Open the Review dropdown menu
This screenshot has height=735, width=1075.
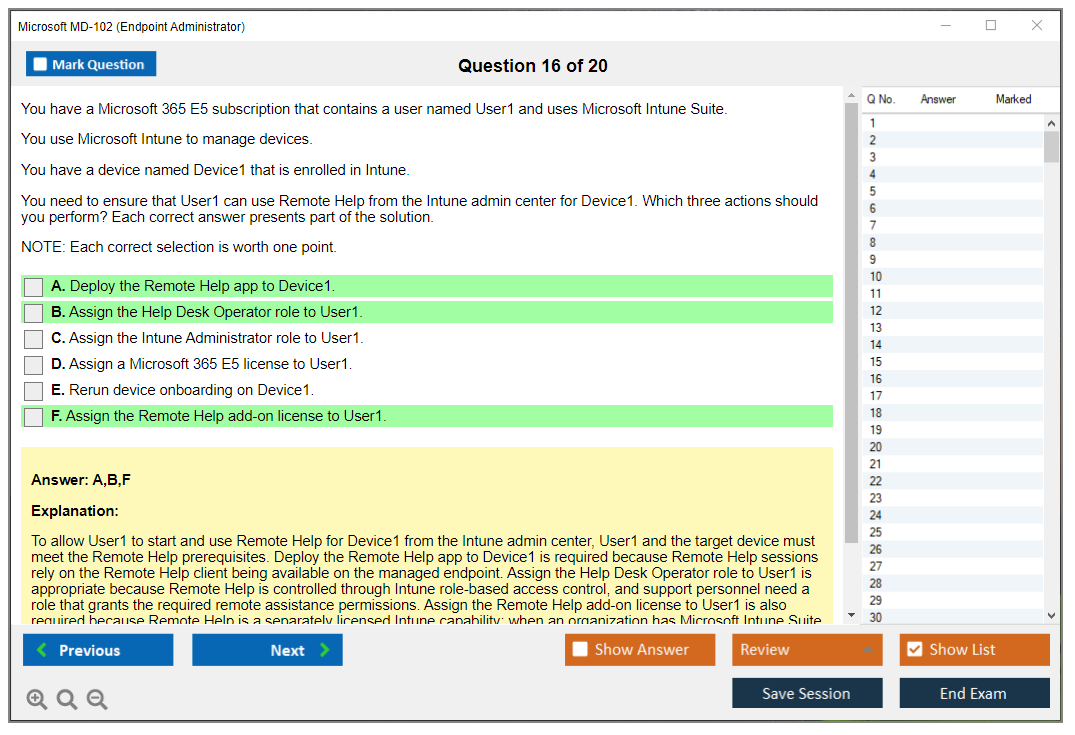807,649
